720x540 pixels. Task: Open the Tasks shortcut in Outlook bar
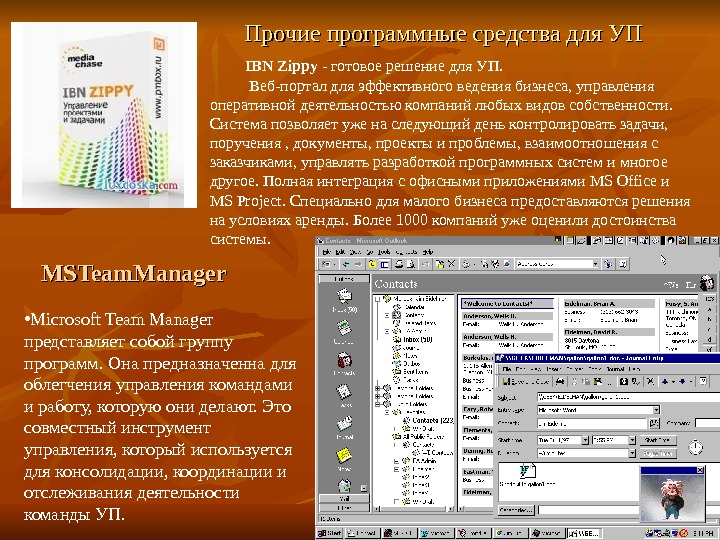tap(344, 395)
